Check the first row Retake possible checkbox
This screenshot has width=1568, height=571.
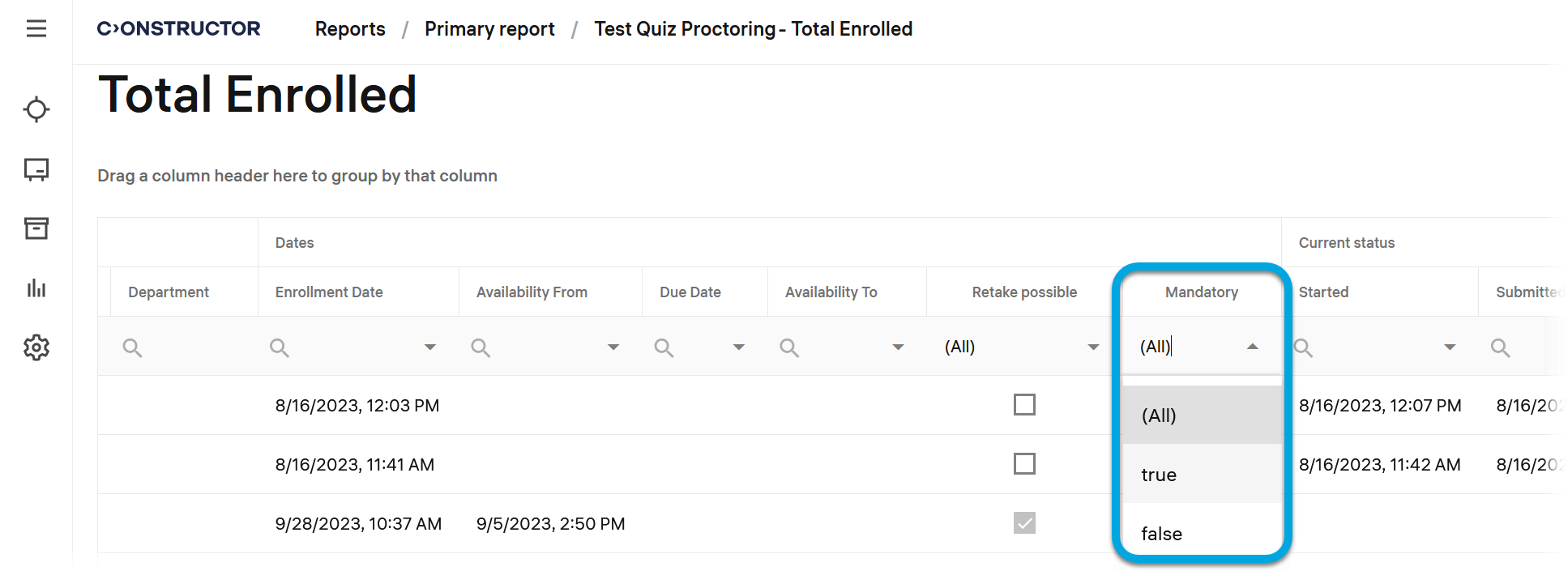point(1024,404)
